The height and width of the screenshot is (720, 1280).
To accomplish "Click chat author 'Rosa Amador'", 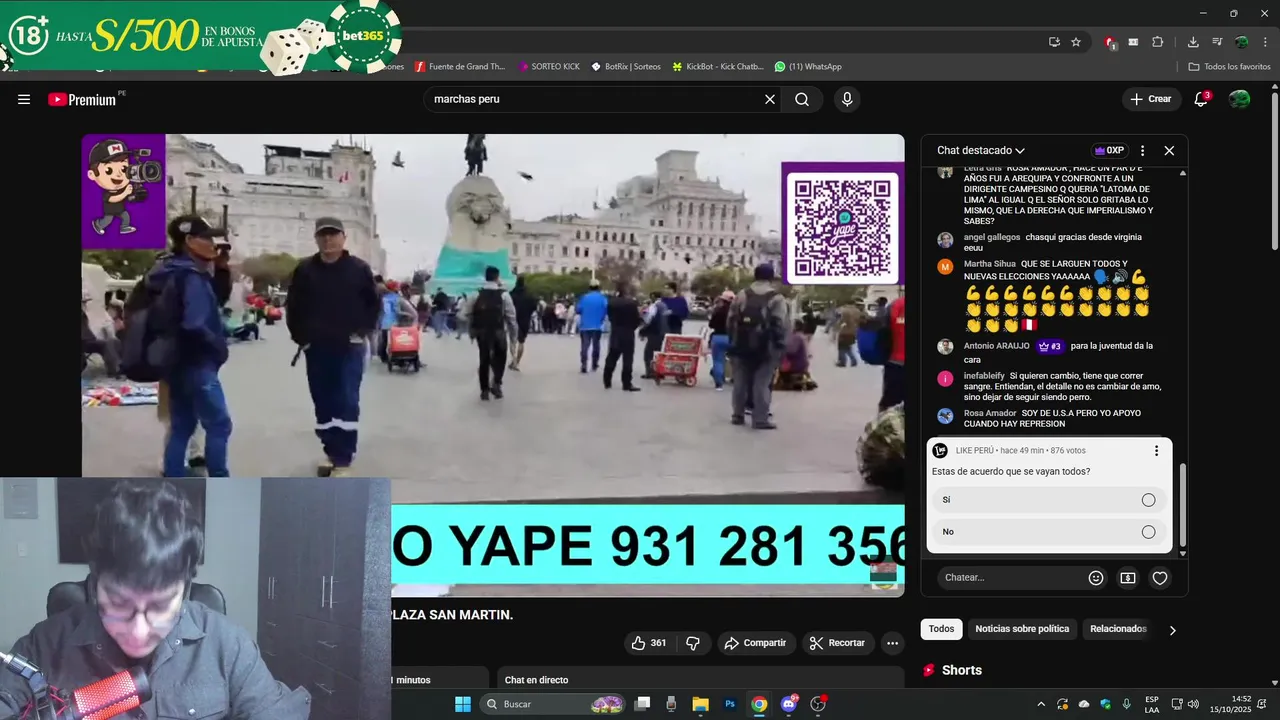I will point(990,413).
